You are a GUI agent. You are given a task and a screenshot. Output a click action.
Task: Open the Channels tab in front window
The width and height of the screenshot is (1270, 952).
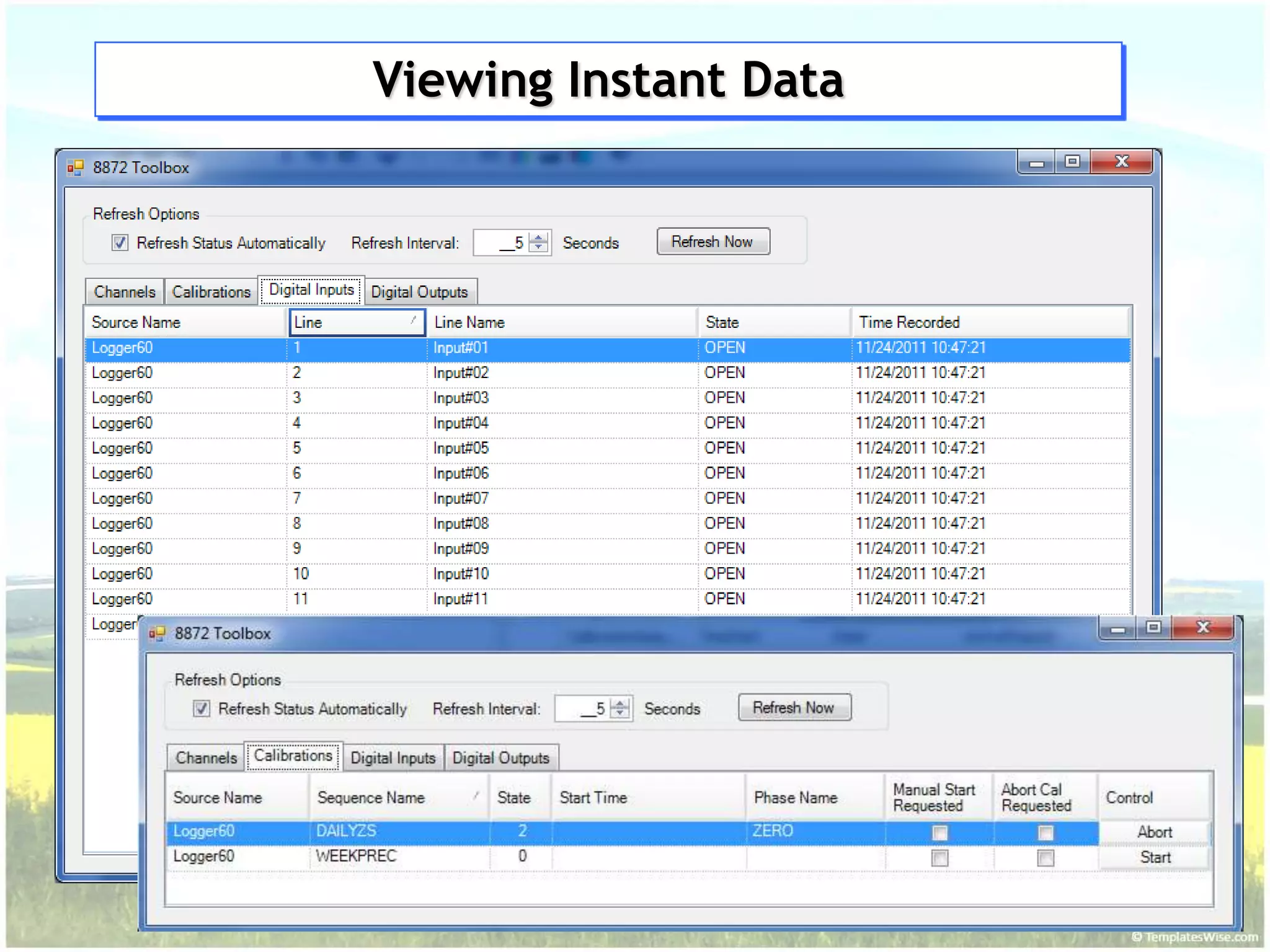pyautogui.click(x=206, y=757)
